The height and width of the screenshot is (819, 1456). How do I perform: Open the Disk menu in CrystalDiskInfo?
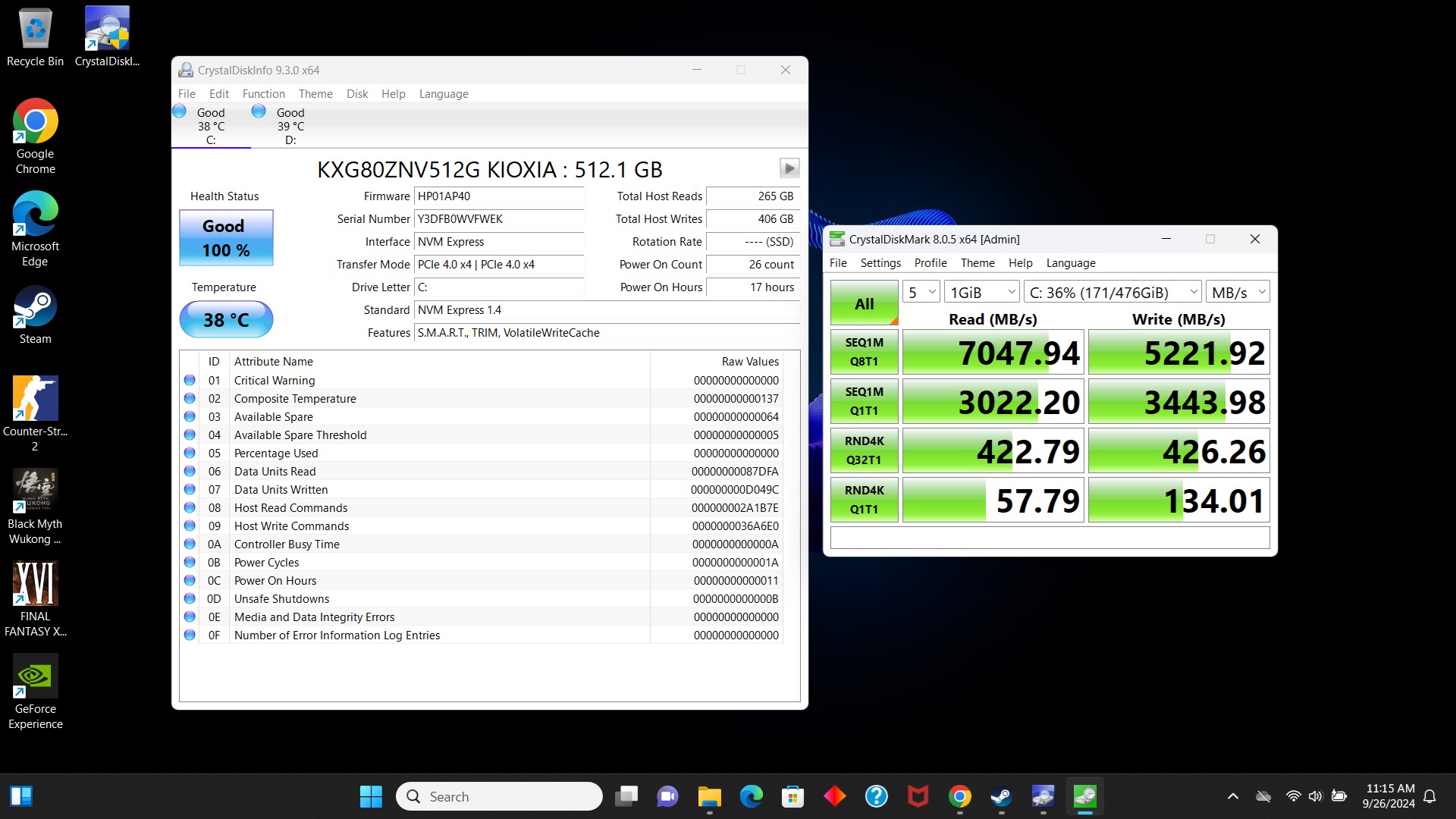click(357, 94)
